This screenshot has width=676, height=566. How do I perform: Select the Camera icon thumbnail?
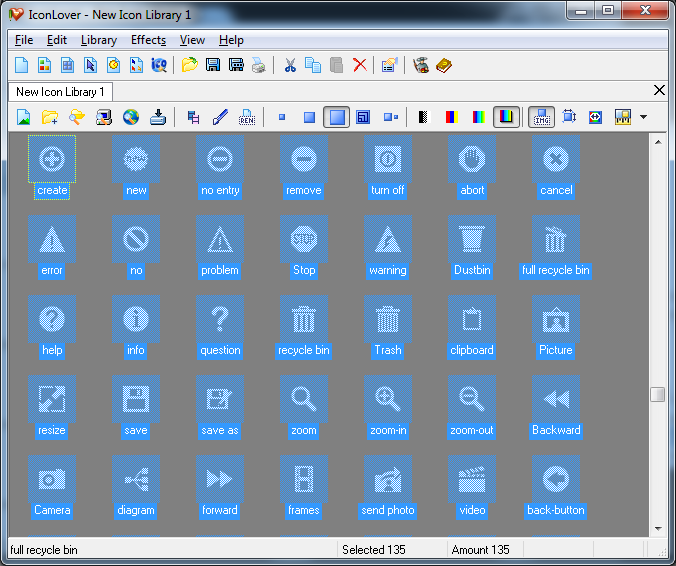(x=52, y=479)
